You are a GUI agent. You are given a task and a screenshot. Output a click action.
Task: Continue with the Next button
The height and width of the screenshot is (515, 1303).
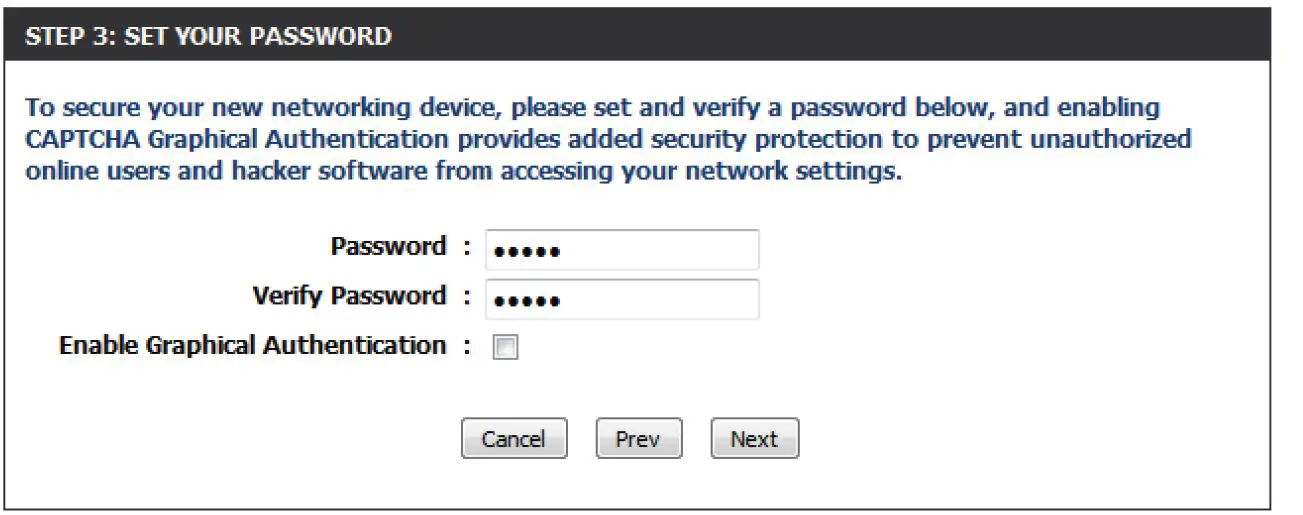click(x=754, y=439)
